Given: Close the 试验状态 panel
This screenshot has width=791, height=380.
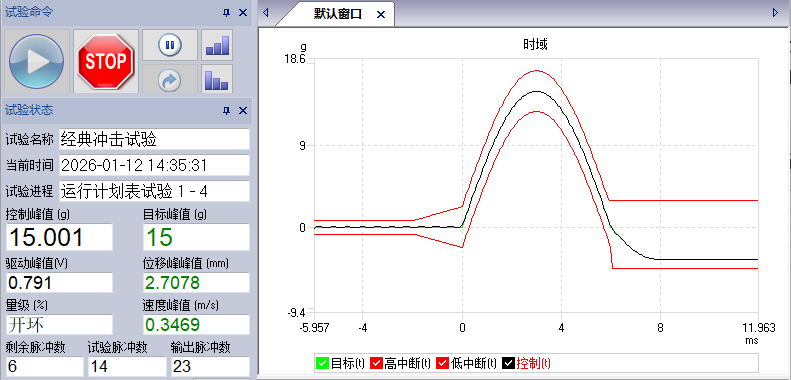Looking at the screenshot, I should (x=243, y=111).
